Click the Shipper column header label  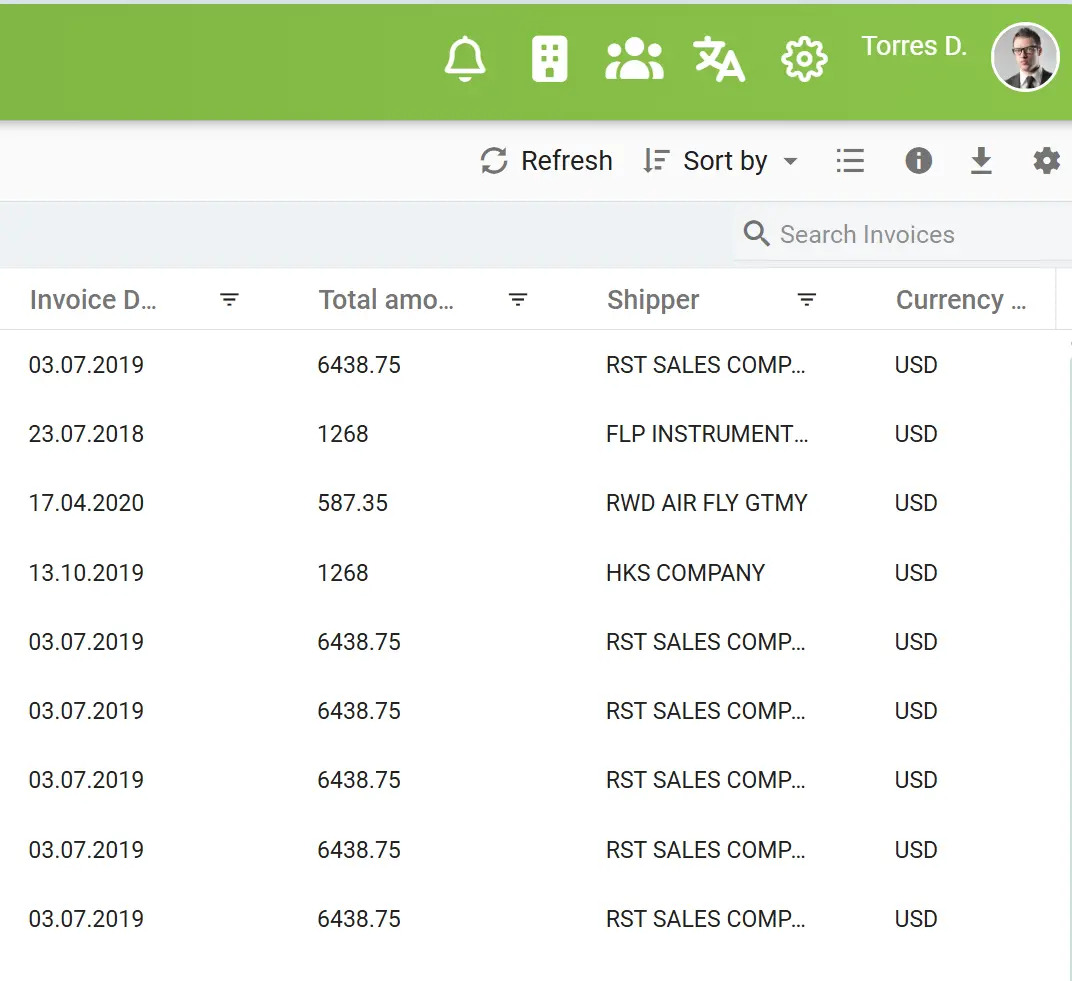(653, 300)
